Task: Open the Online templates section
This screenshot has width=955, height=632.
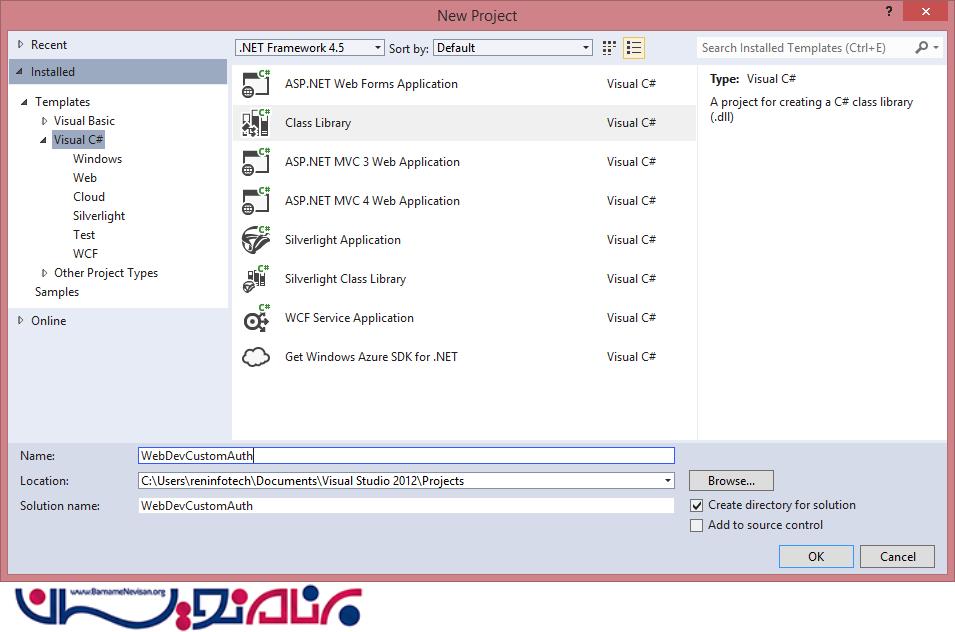Action: pyautogui.click(x=48, y=321)
